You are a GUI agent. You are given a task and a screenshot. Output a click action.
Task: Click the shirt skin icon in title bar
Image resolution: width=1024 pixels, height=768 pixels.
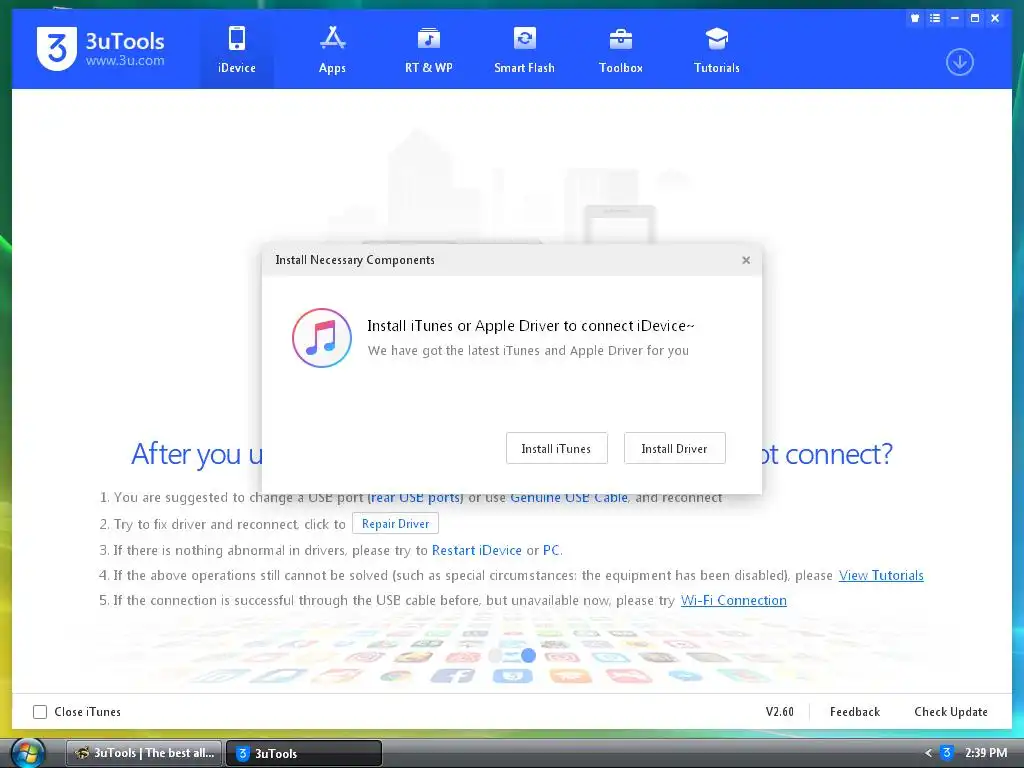[915, 18]
